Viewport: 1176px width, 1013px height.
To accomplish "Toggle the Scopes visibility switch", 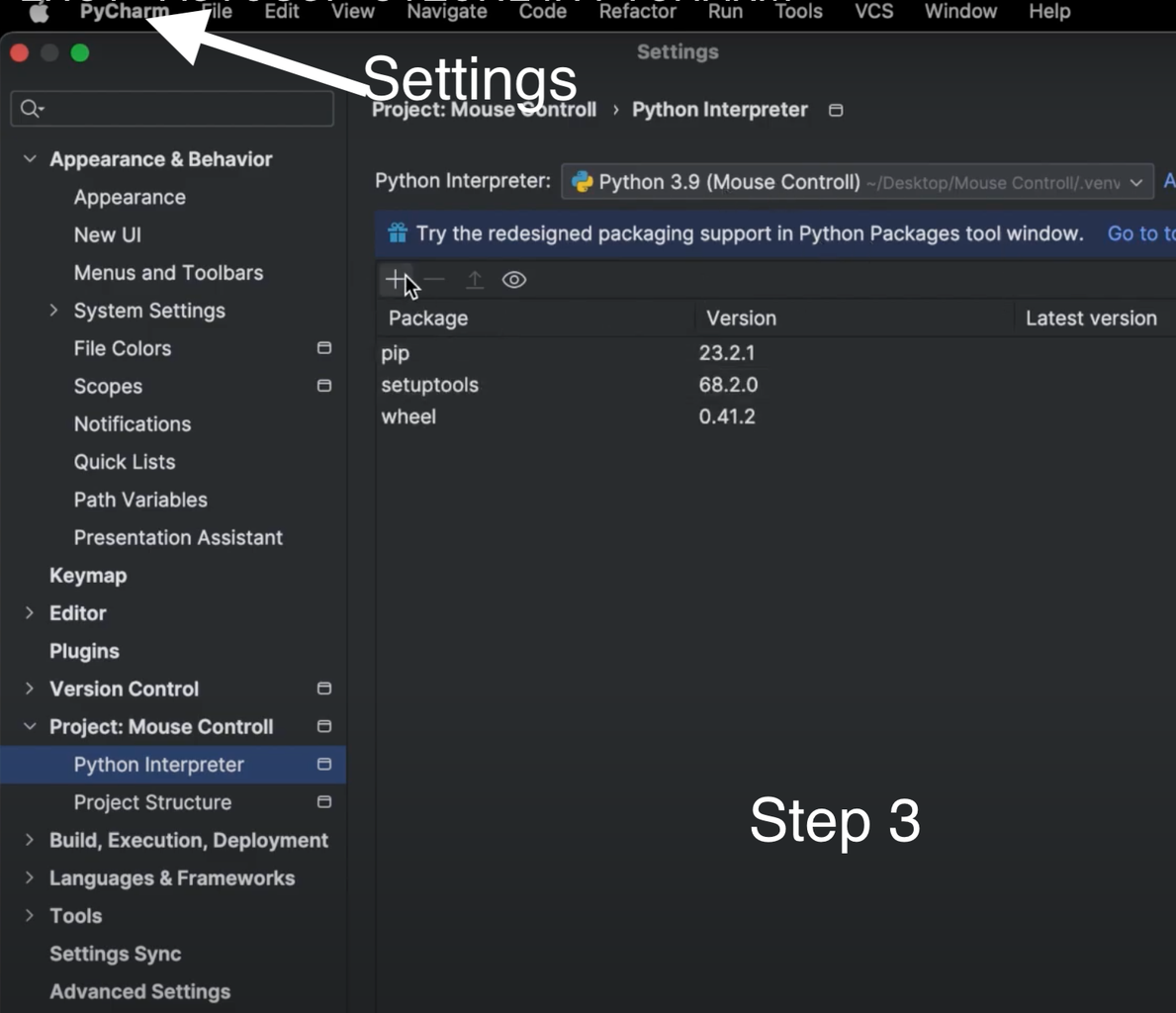I will [323, 386].
